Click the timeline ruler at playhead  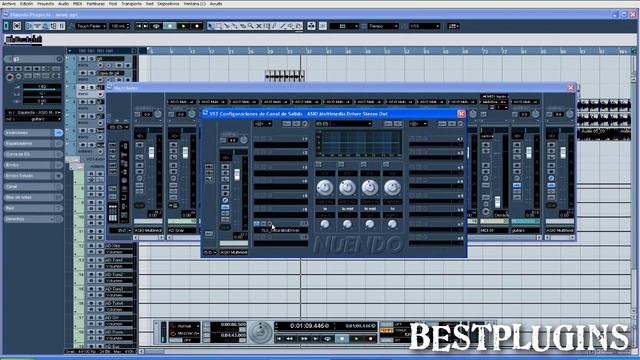point(301,51)
